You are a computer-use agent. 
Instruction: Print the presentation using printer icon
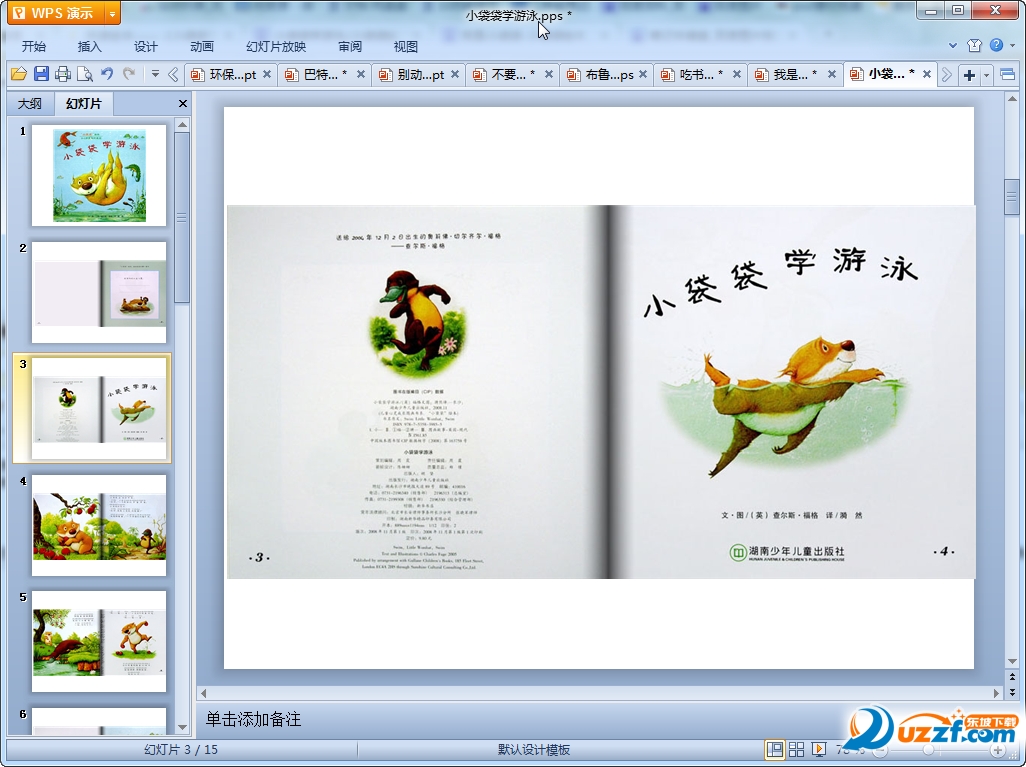point(63,74)
